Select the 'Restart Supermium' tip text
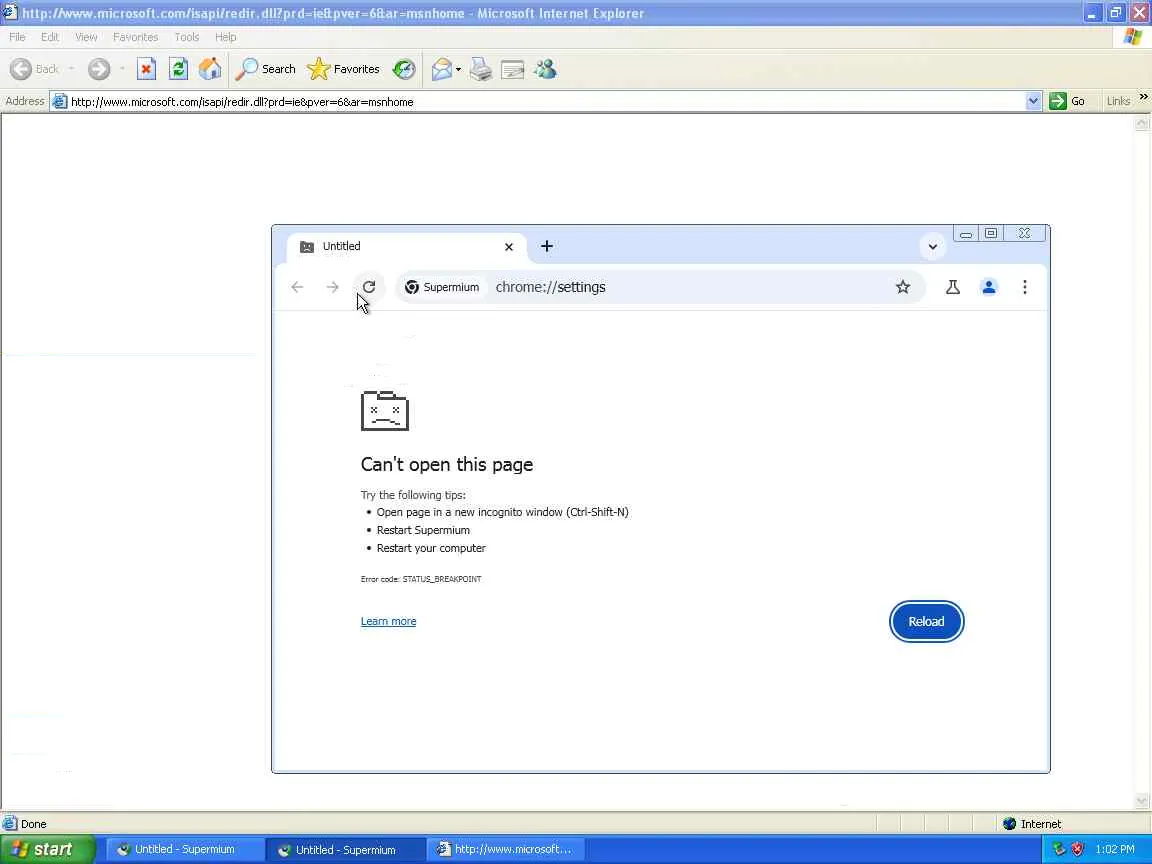The height and width of the screenshot is (864, 1152). 423,530
